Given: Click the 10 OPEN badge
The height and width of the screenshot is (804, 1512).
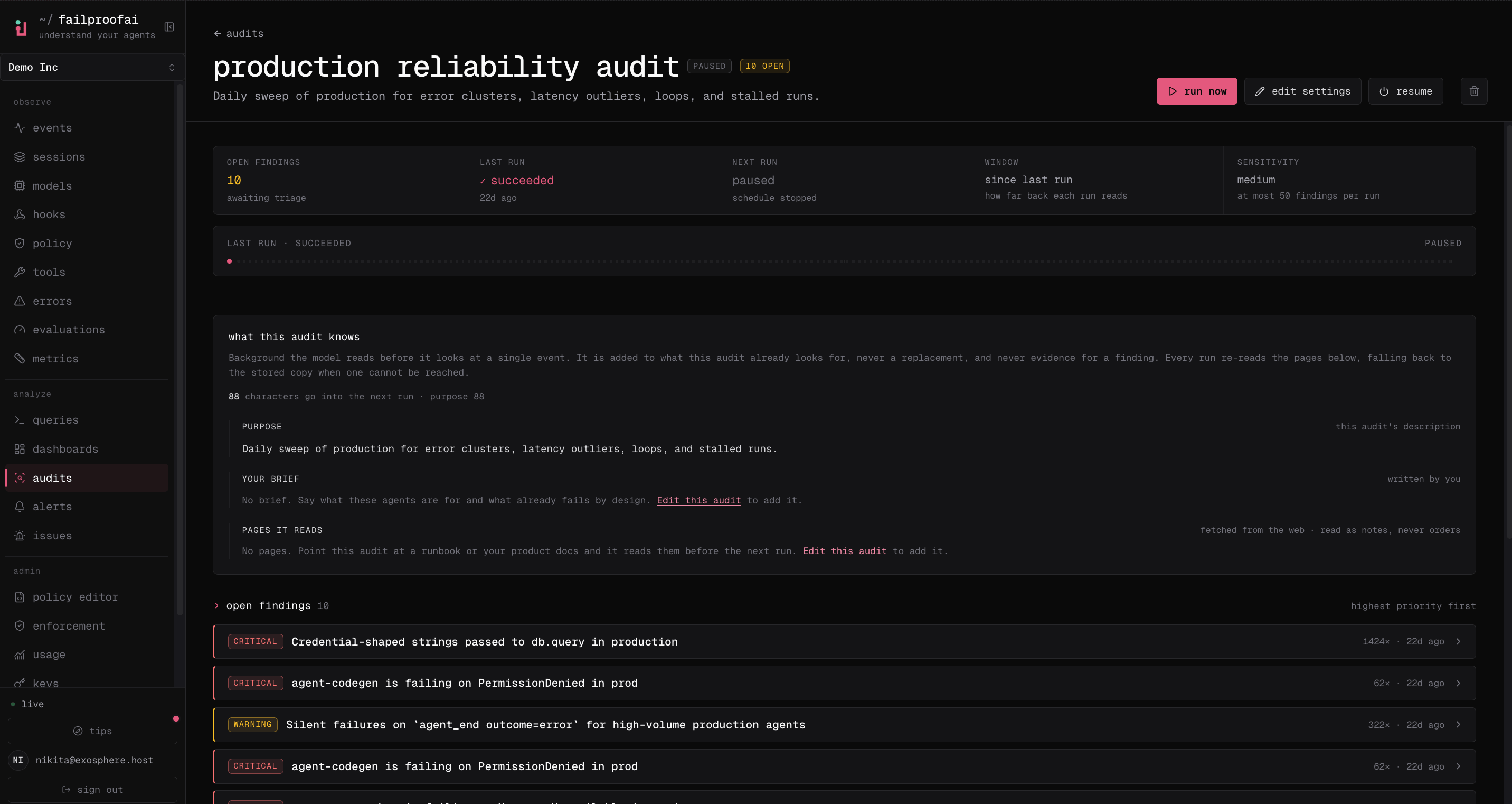Looking at the screenshot, I should pos(764,66).
